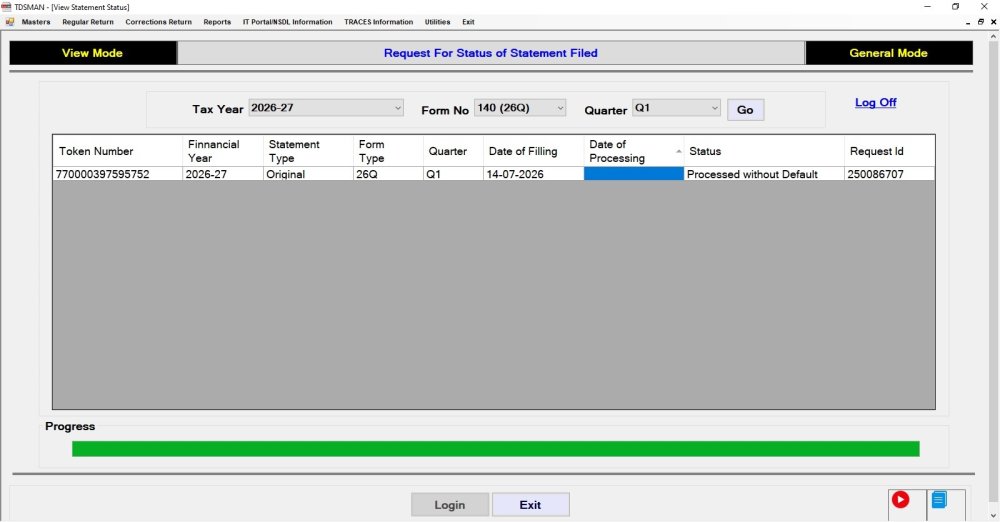
Task: Select token number 770000397595752 cell
Action: (117, 174)
